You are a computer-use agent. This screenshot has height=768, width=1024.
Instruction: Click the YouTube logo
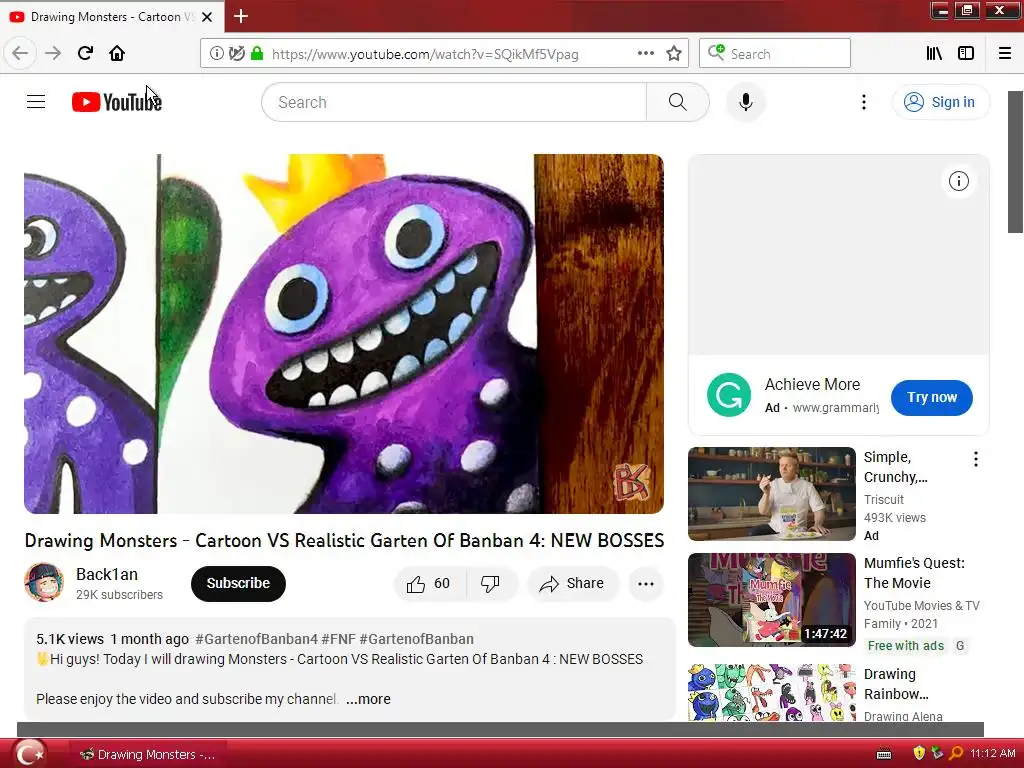tap(117, 102)
